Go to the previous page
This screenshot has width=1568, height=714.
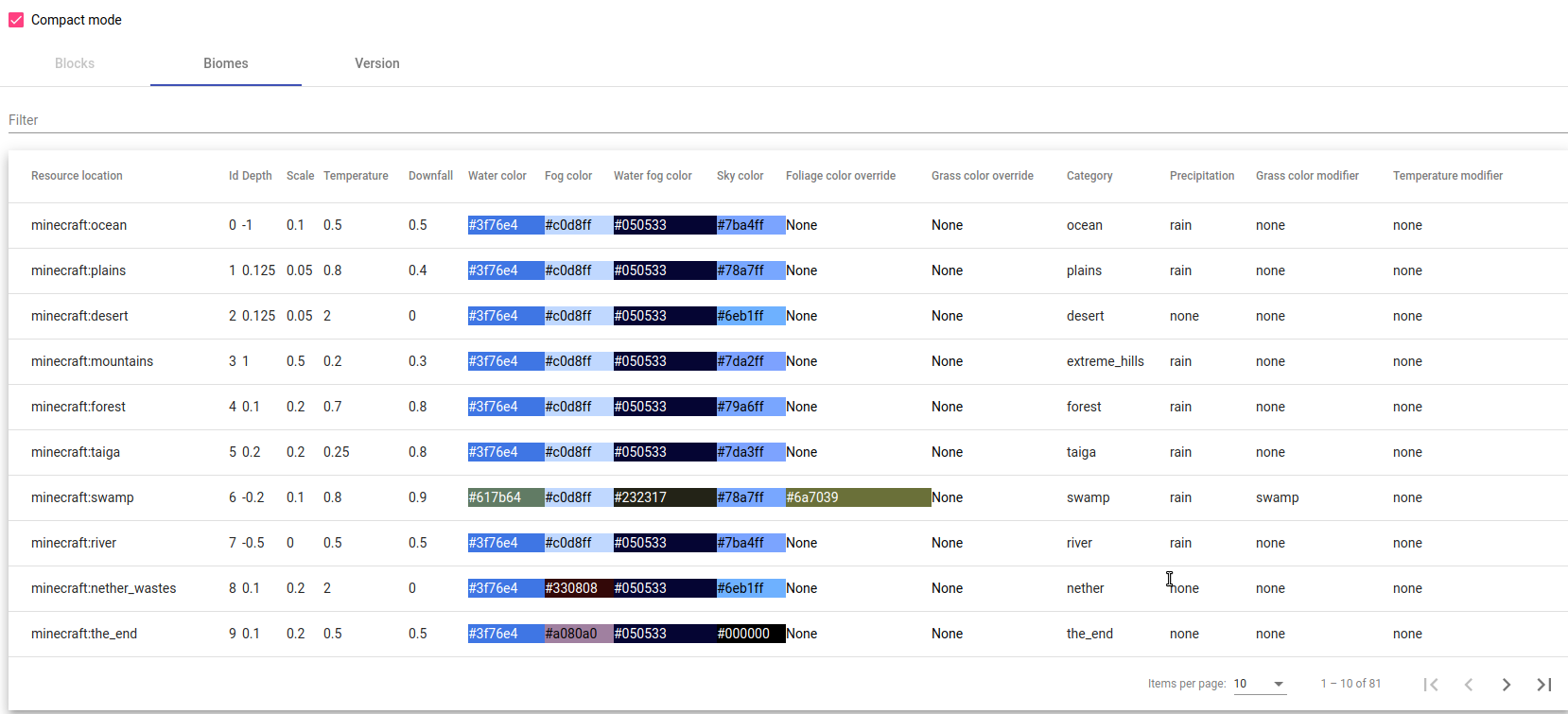[1469, 684]
